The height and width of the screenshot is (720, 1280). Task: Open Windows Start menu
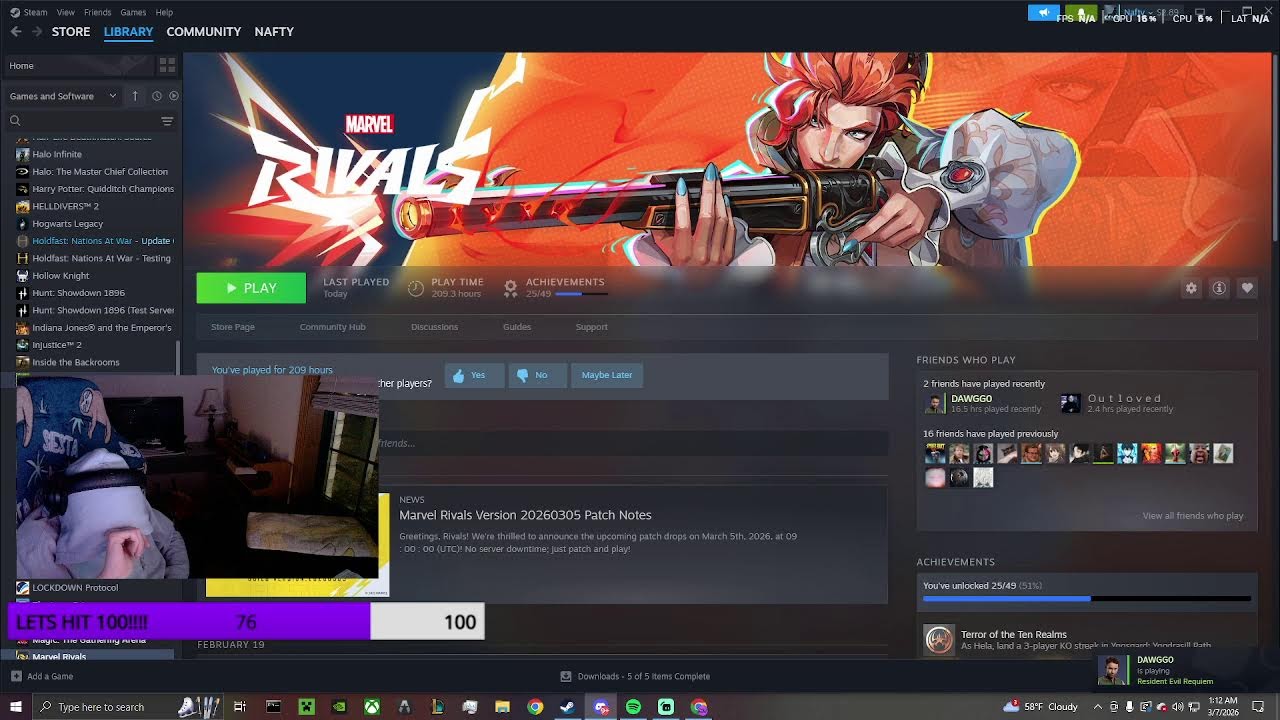[x=15, y=707]
